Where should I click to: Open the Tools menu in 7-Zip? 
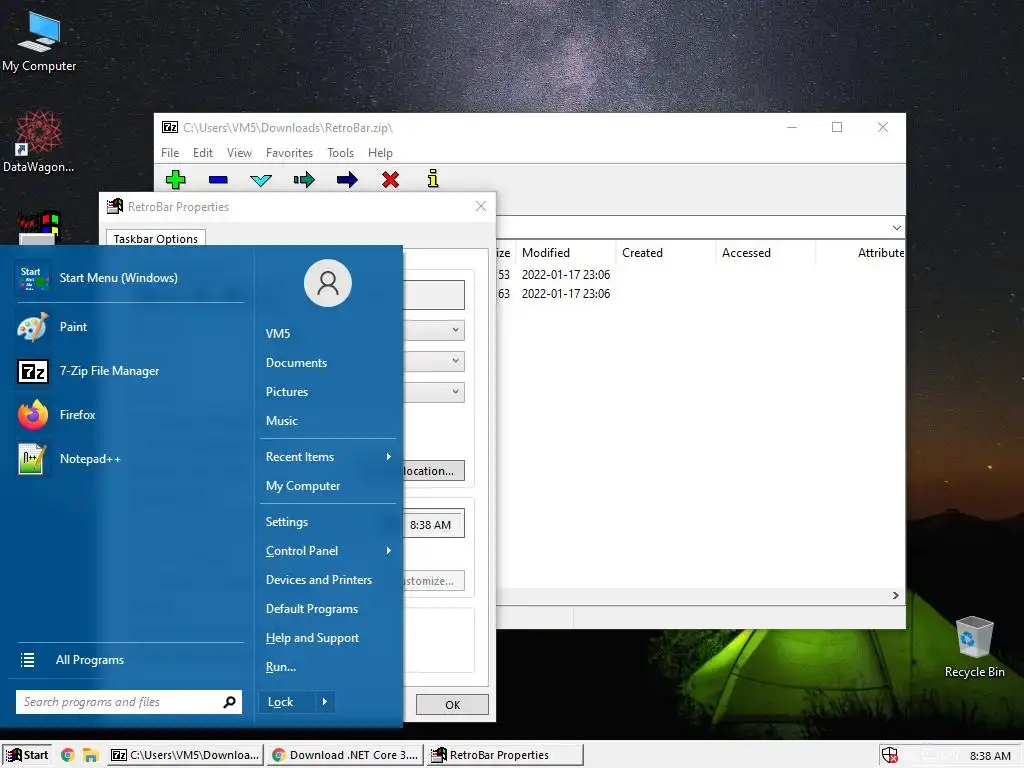[340, 153]
